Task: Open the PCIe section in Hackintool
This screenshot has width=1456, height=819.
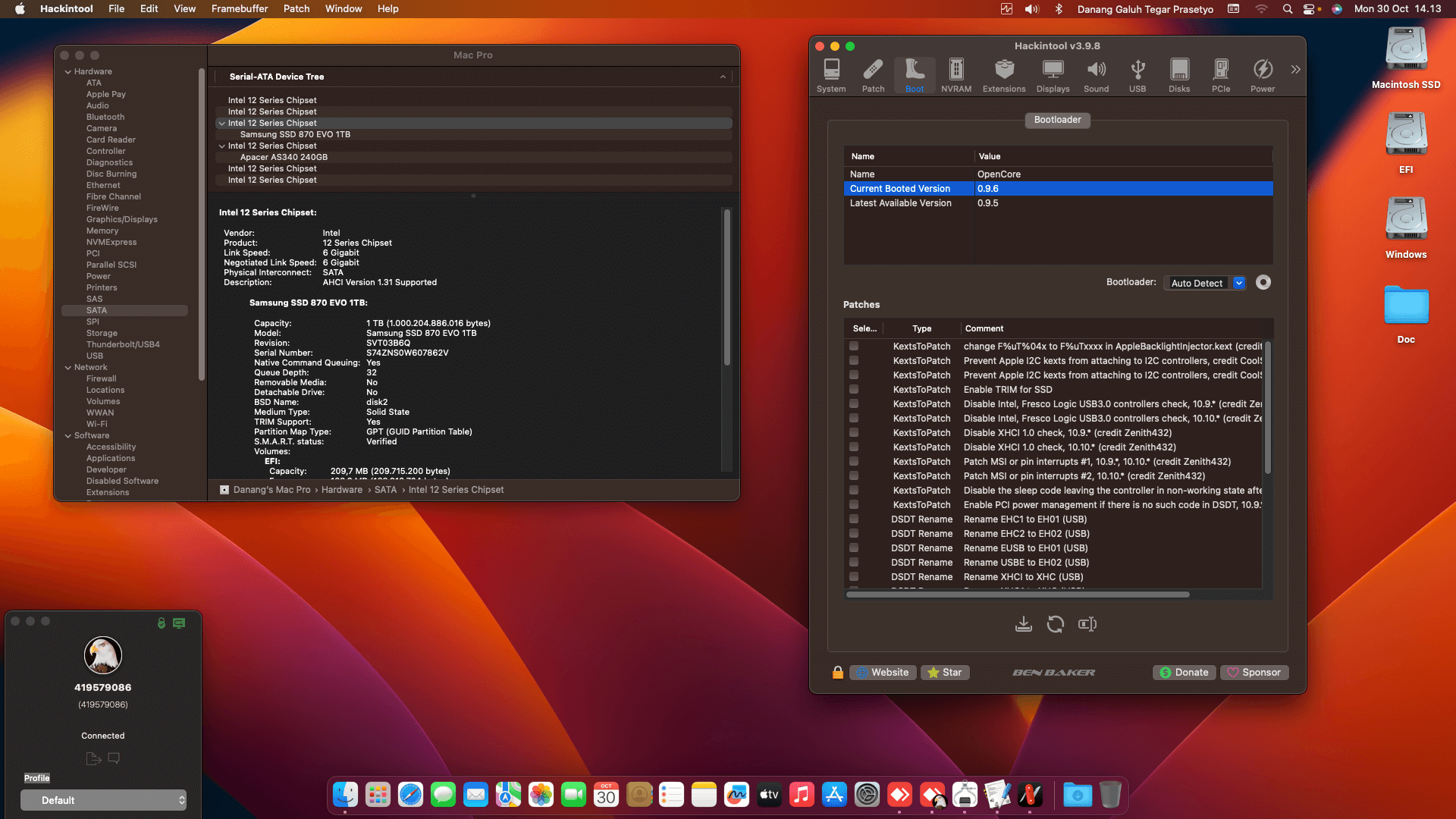Action: [x=1221, y=75]
